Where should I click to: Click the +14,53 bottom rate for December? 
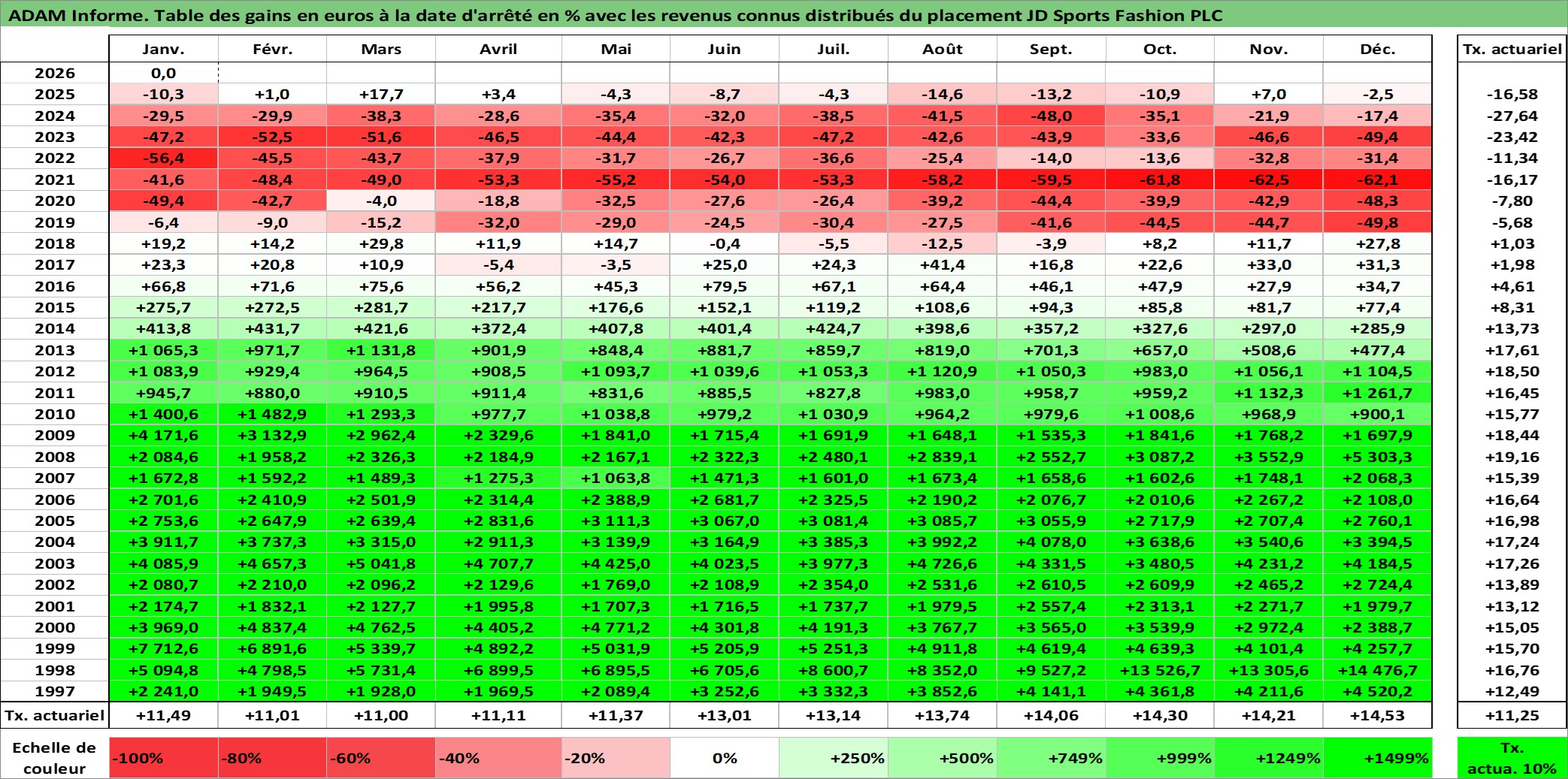point(1377,715)
